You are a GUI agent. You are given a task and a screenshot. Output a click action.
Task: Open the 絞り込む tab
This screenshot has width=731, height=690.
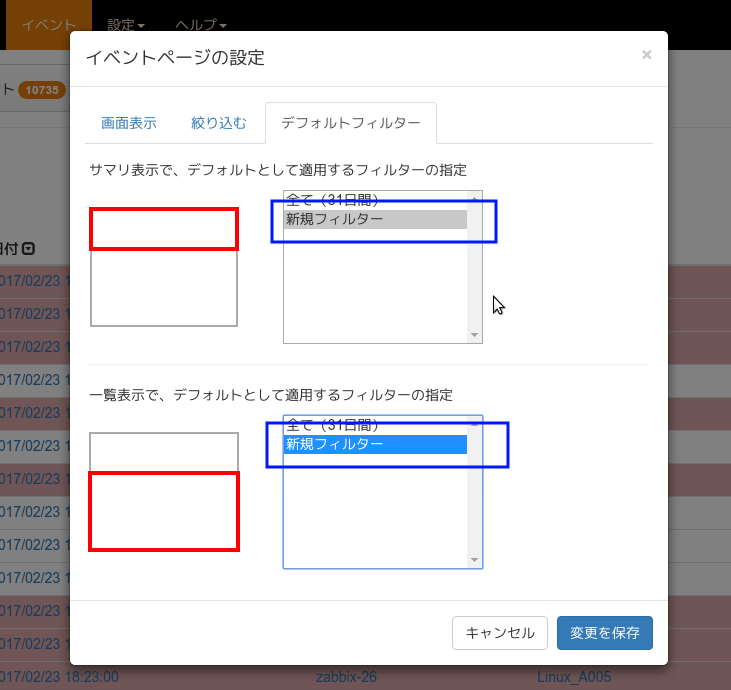pyautogui.click(x=218, y=124)
